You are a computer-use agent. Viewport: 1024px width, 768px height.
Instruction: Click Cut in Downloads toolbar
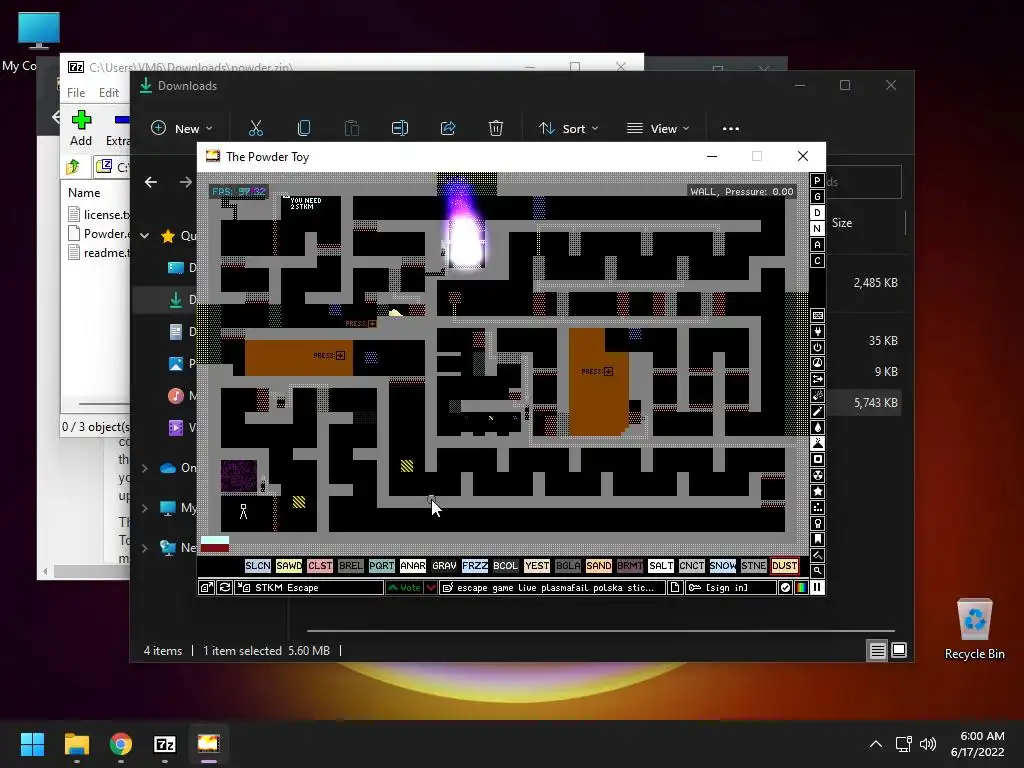[x=255, y=128]
